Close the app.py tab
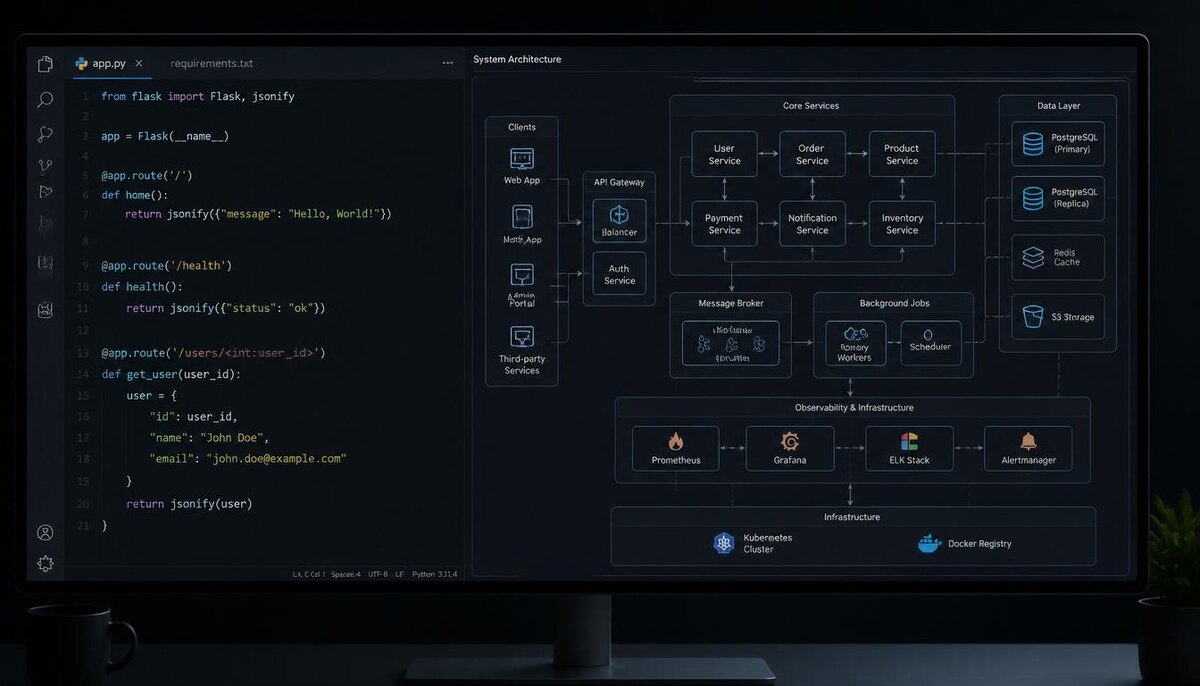This screenshot has height=686, width=1200. pos(139,63)
